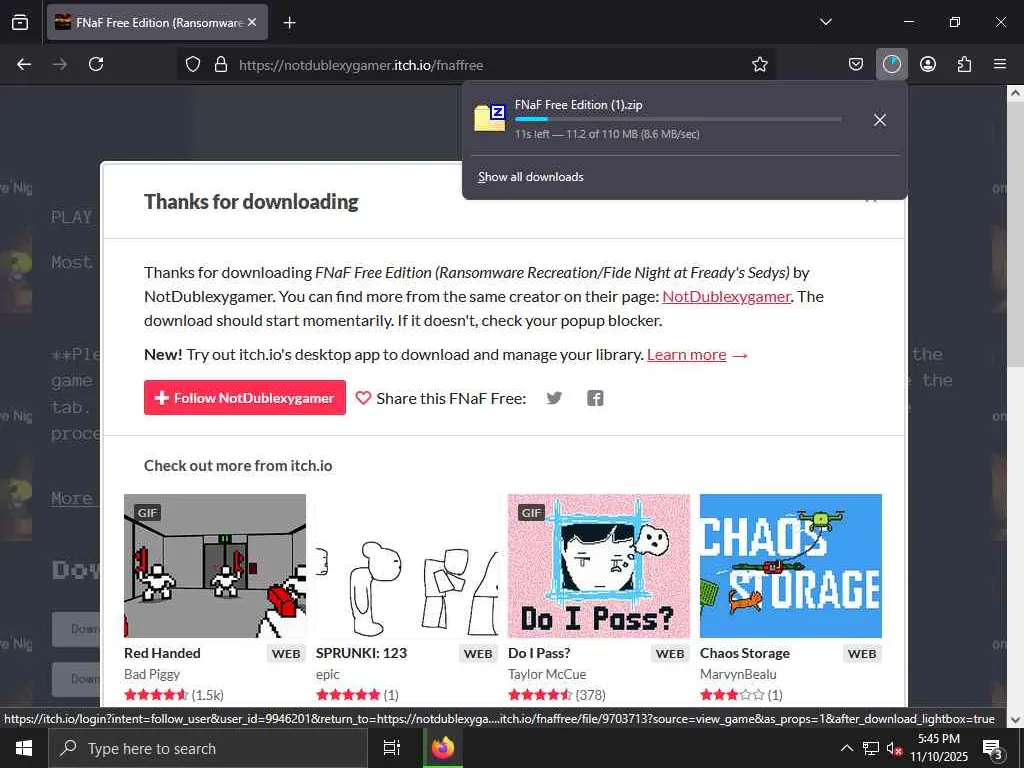The width and height of the screenshot is (1024, 768).
Task: Expand the list all tabs chevron
Action: coord(825,22)
